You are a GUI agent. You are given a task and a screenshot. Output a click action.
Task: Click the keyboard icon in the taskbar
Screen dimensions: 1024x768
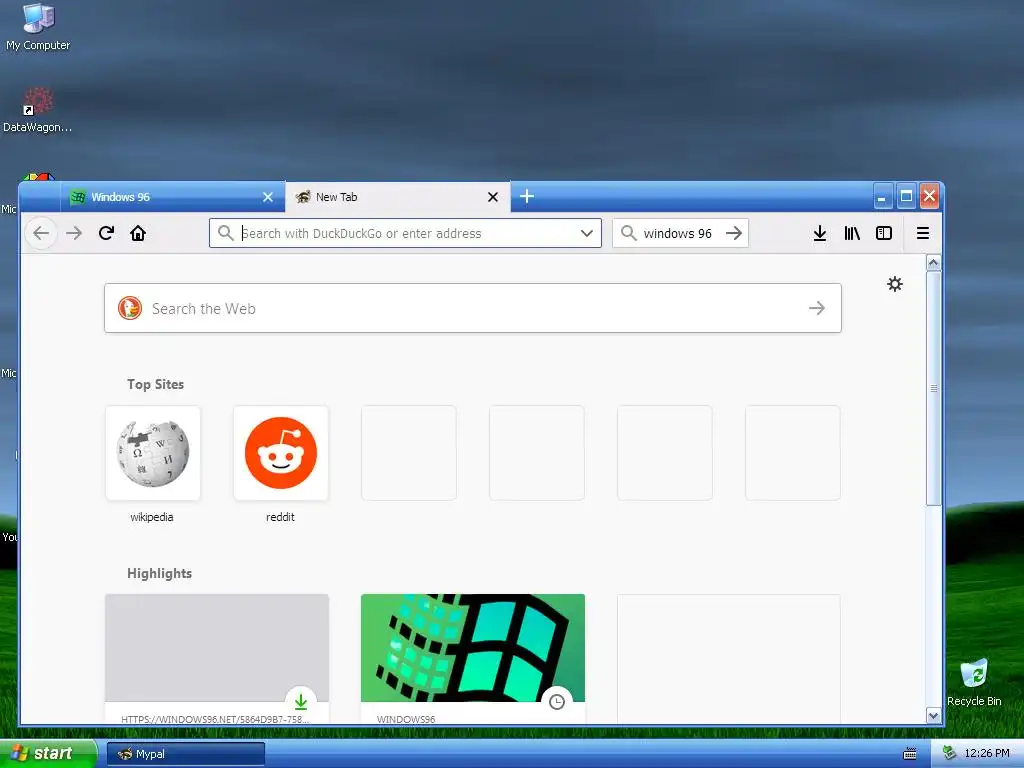pyautogui.click(x=910, y=754)
